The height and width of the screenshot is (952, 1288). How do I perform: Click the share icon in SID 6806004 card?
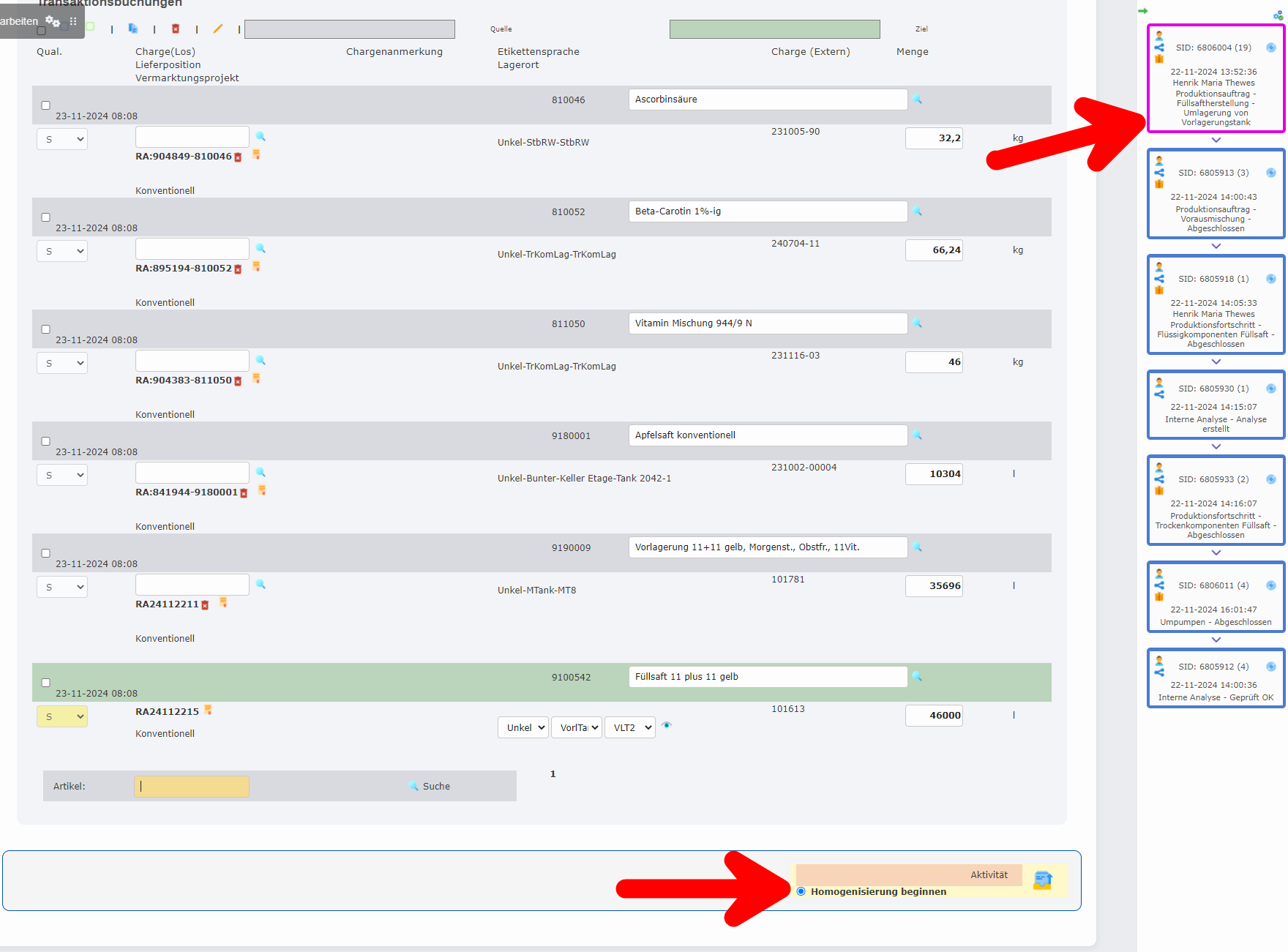point(1159,48)
